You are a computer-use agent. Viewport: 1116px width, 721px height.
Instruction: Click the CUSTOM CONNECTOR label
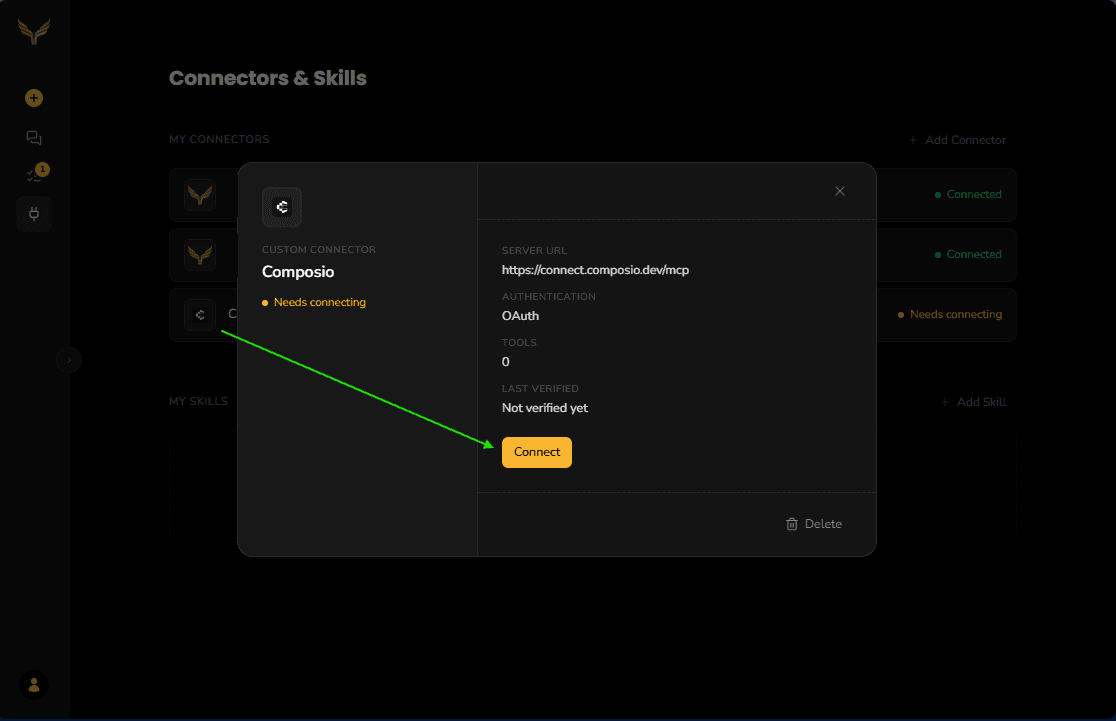[x=319, y=250]
